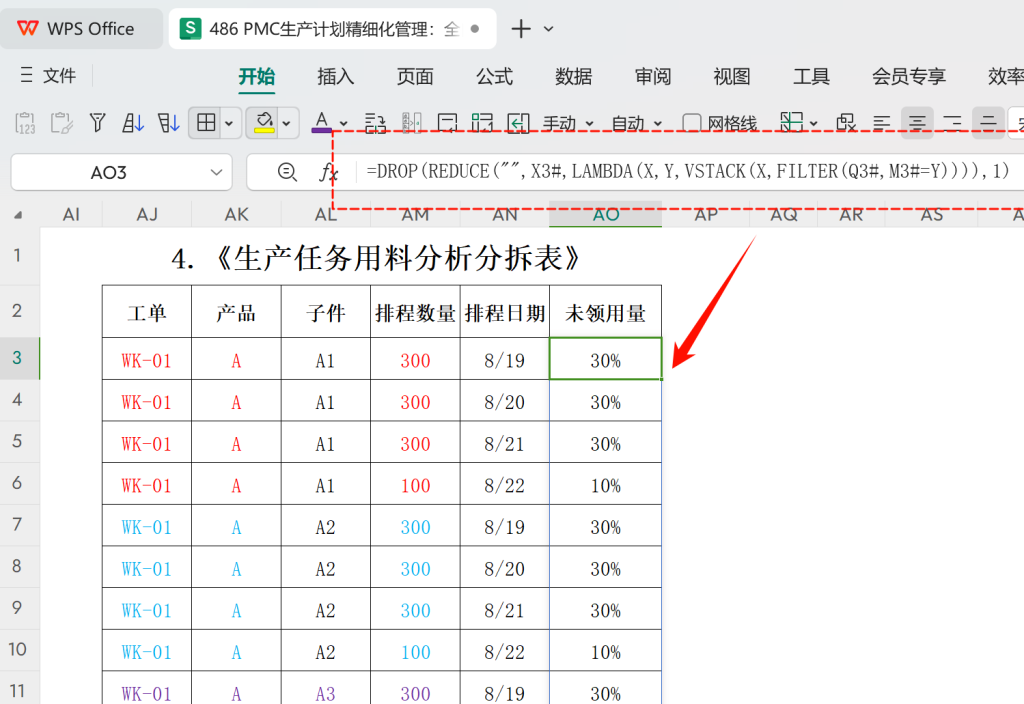Sort descending with inverted sort icon
Image resolution: width=1024 pixels, height=704 pixels.
click(x=168, y=123)
